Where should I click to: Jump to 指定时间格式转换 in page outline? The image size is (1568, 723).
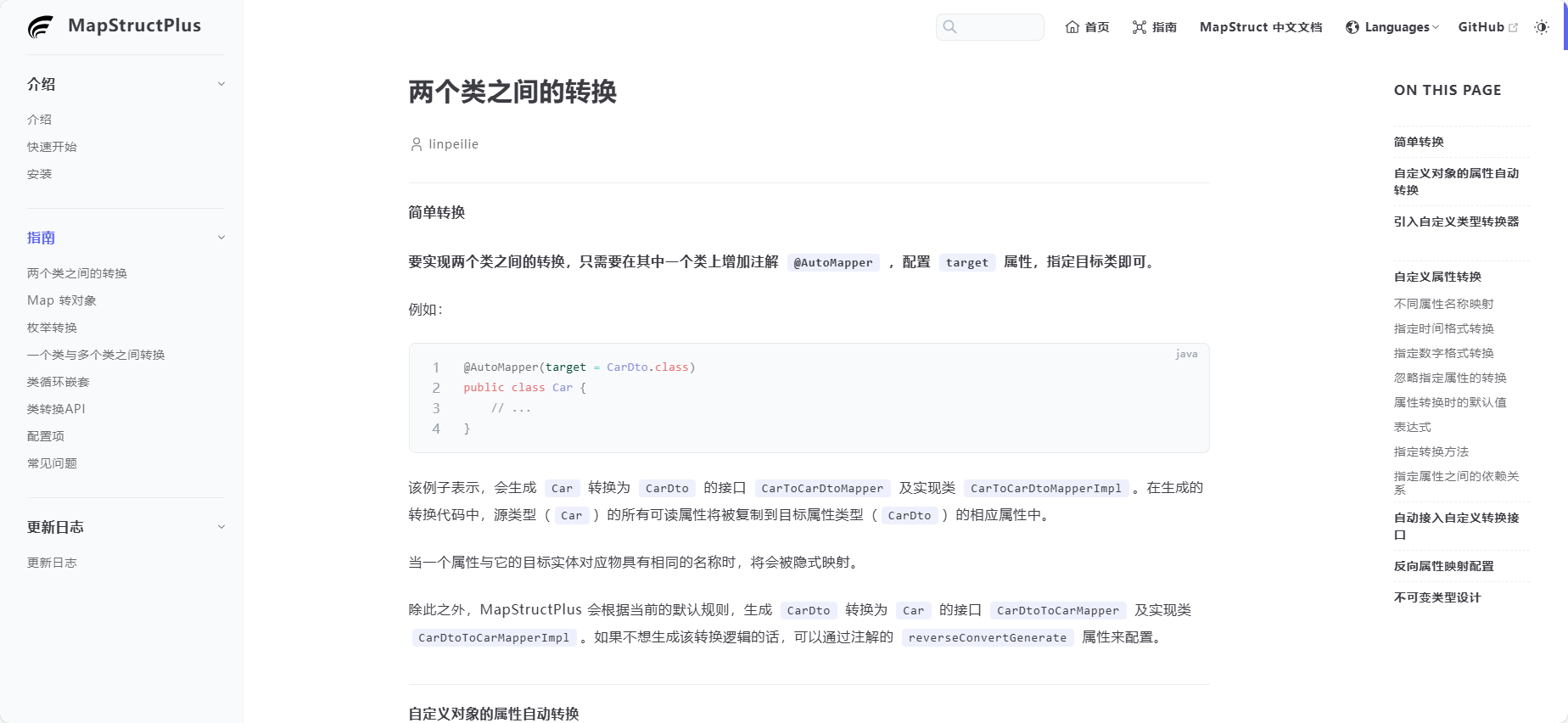pos(1444,328)
